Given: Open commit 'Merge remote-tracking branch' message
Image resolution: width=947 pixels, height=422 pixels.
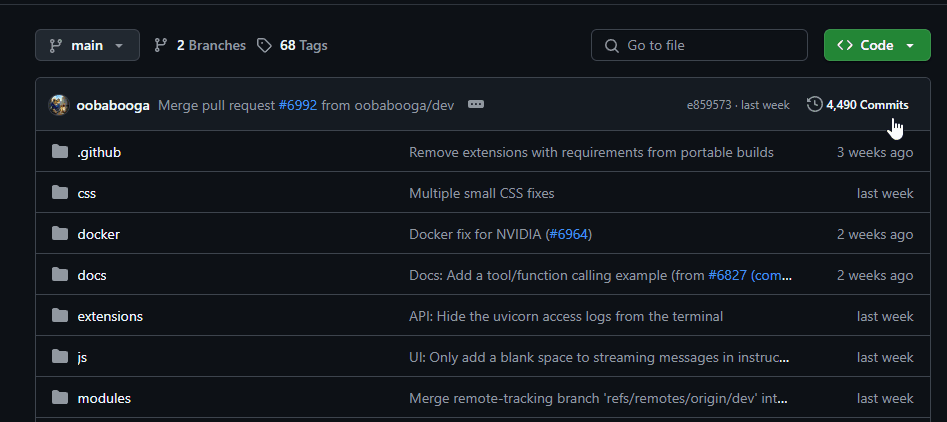Looking at the screenshot, I should point(599,398).
